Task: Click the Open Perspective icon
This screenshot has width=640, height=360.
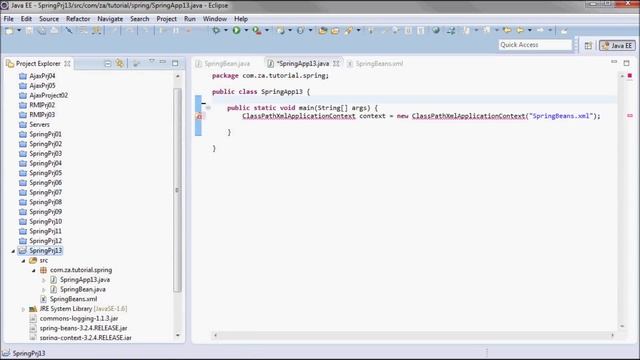Action: tap(588, 45)
